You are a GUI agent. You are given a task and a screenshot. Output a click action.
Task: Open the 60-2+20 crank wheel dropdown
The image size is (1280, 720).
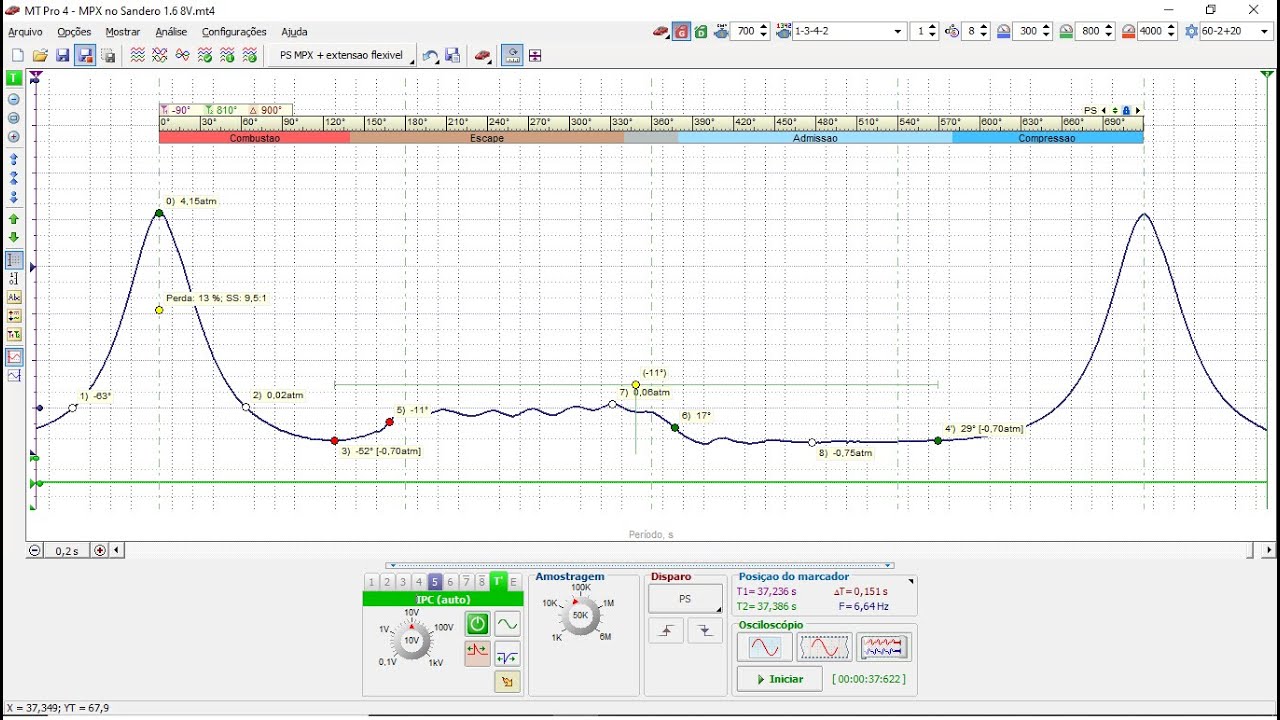tap(1265, 32)
